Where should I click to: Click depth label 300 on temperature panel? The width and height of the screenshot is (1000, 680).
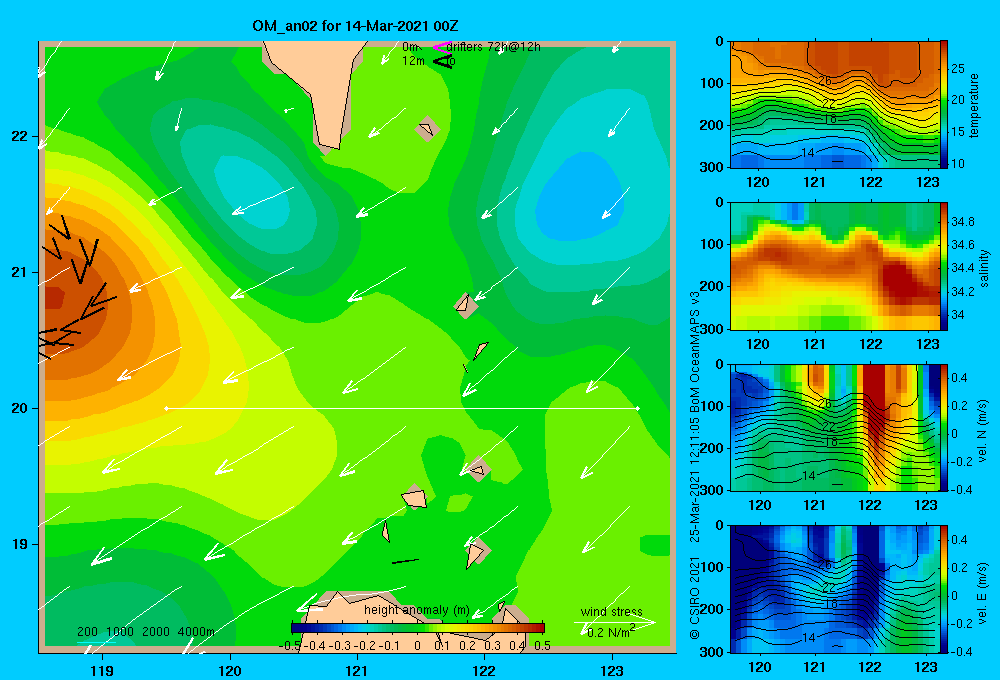click(713, 167)
